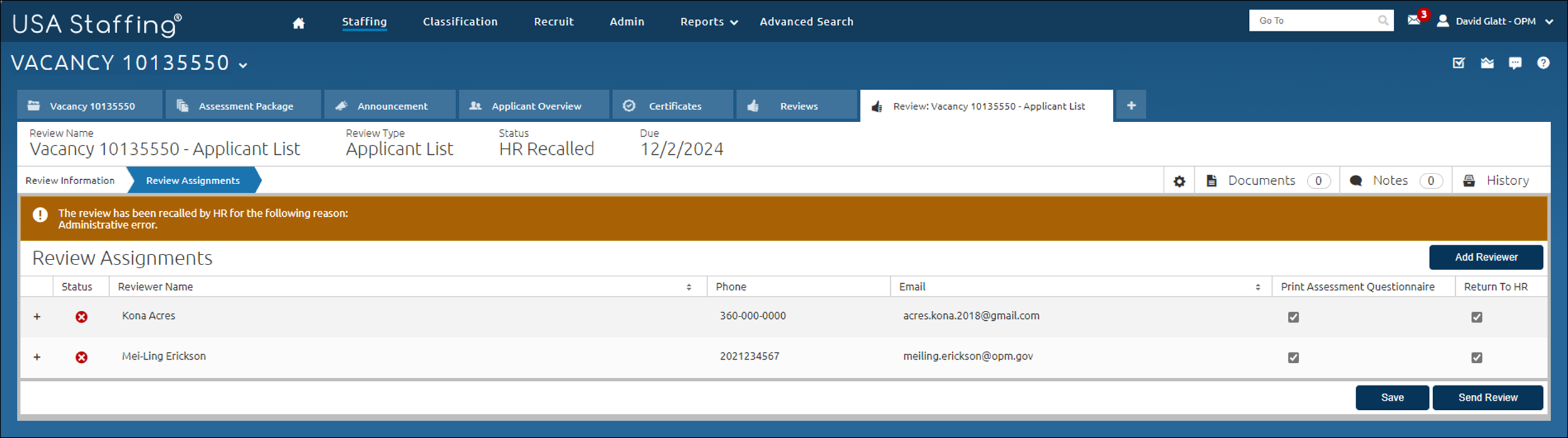1568x438 pixels.
Task: Click the Kona Acres reviewer name
Action: coord(149,316)
